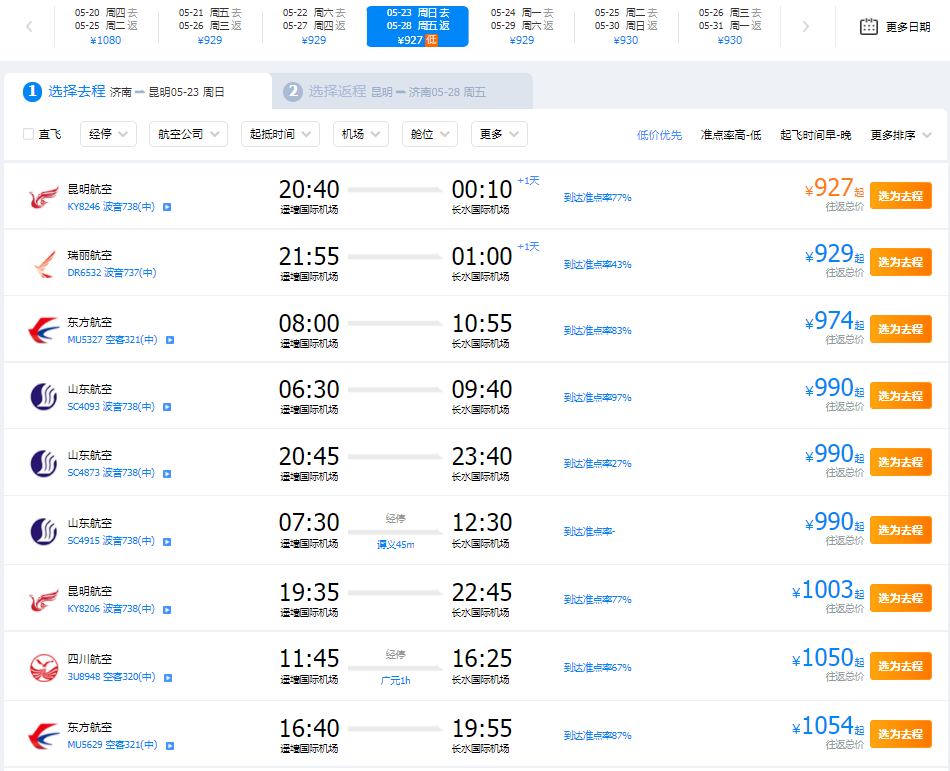Open info icon next to SC4873
This screenshot has width=950, height=771.
pos(167,474)
